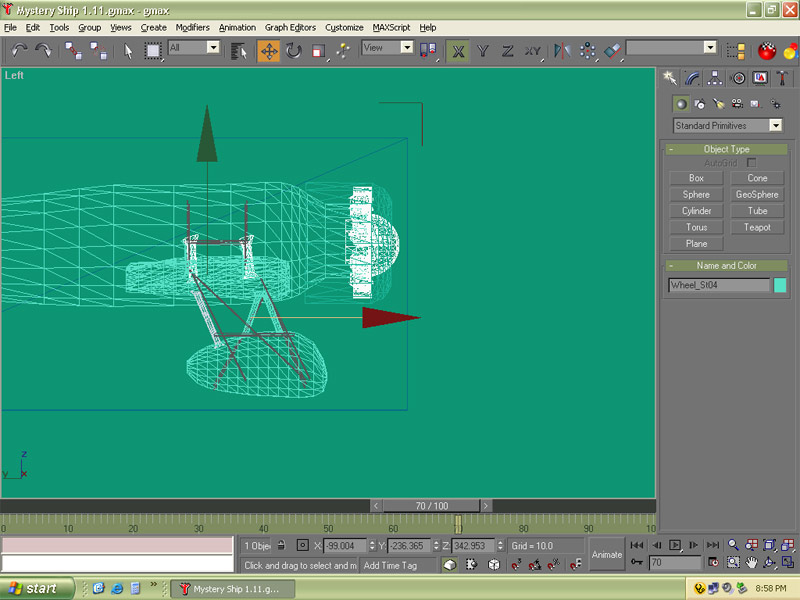Viewport: 800px width, 600px height.
Task: Click the object color swatch beside Wheel_St04
Action: pos(780,285)
